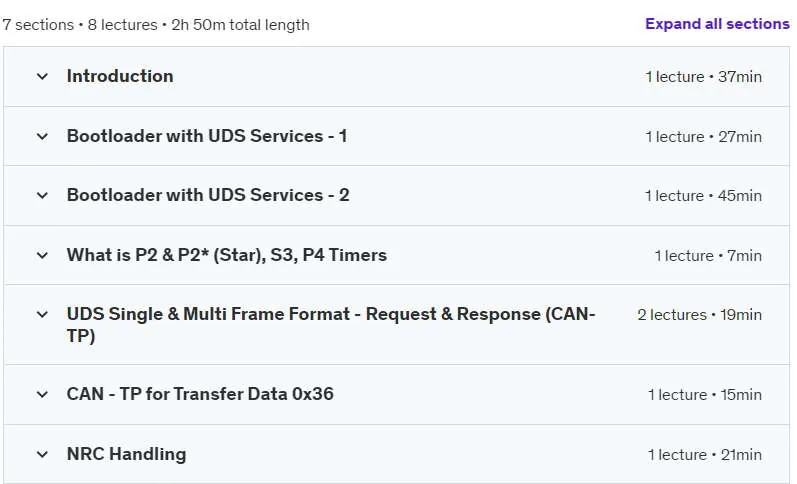This screenshot has height=484, width=797.
Task: Expand the Introduction section chevron
Action: tap(42, 77)
